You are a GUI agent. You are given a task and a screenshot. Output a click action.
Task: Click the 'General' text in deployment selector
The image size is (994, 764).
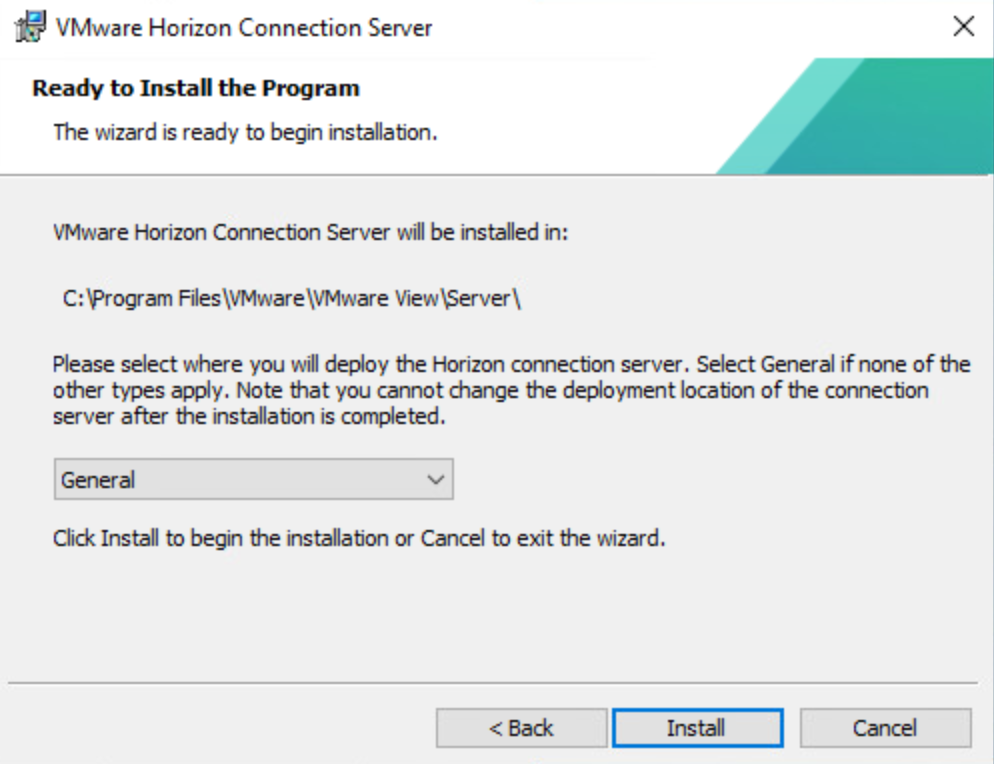[x=98, y=480]
